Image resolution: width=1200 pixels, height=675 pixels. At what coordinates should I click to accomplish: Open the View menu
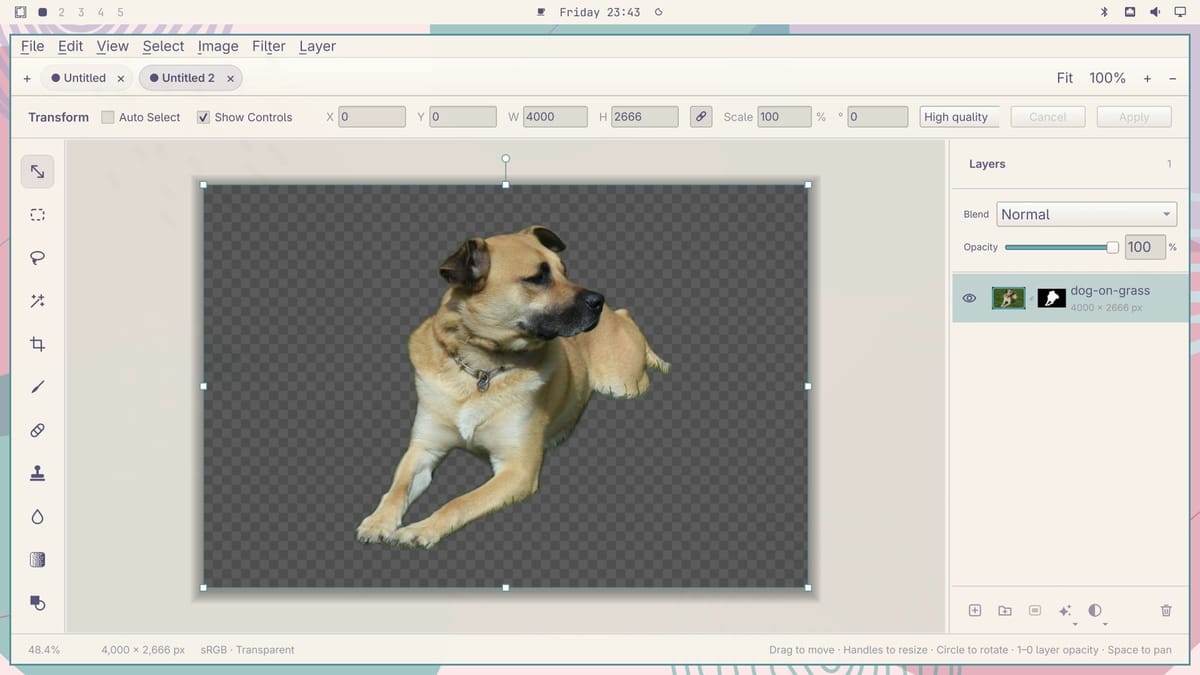click(112, 46)
